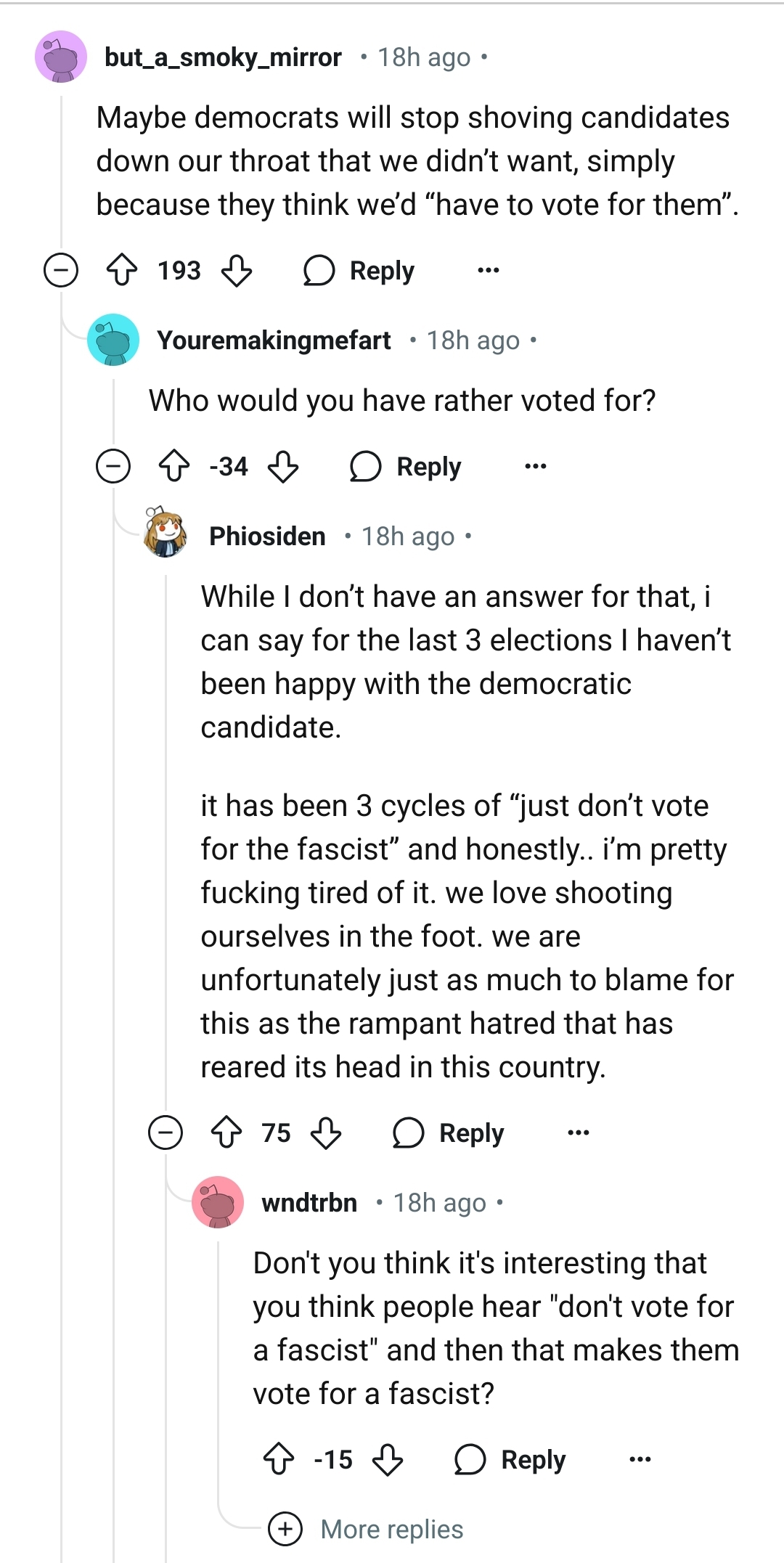Expand More replies under wndtrbn
Viewport: 784px width, 1563px height.
[391, 1529]
